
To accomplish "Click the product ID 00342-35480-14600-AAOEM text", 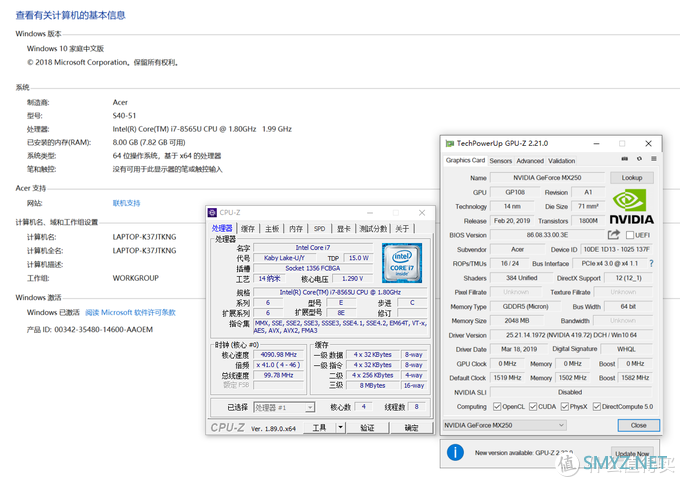I will [x=104, y=330].
